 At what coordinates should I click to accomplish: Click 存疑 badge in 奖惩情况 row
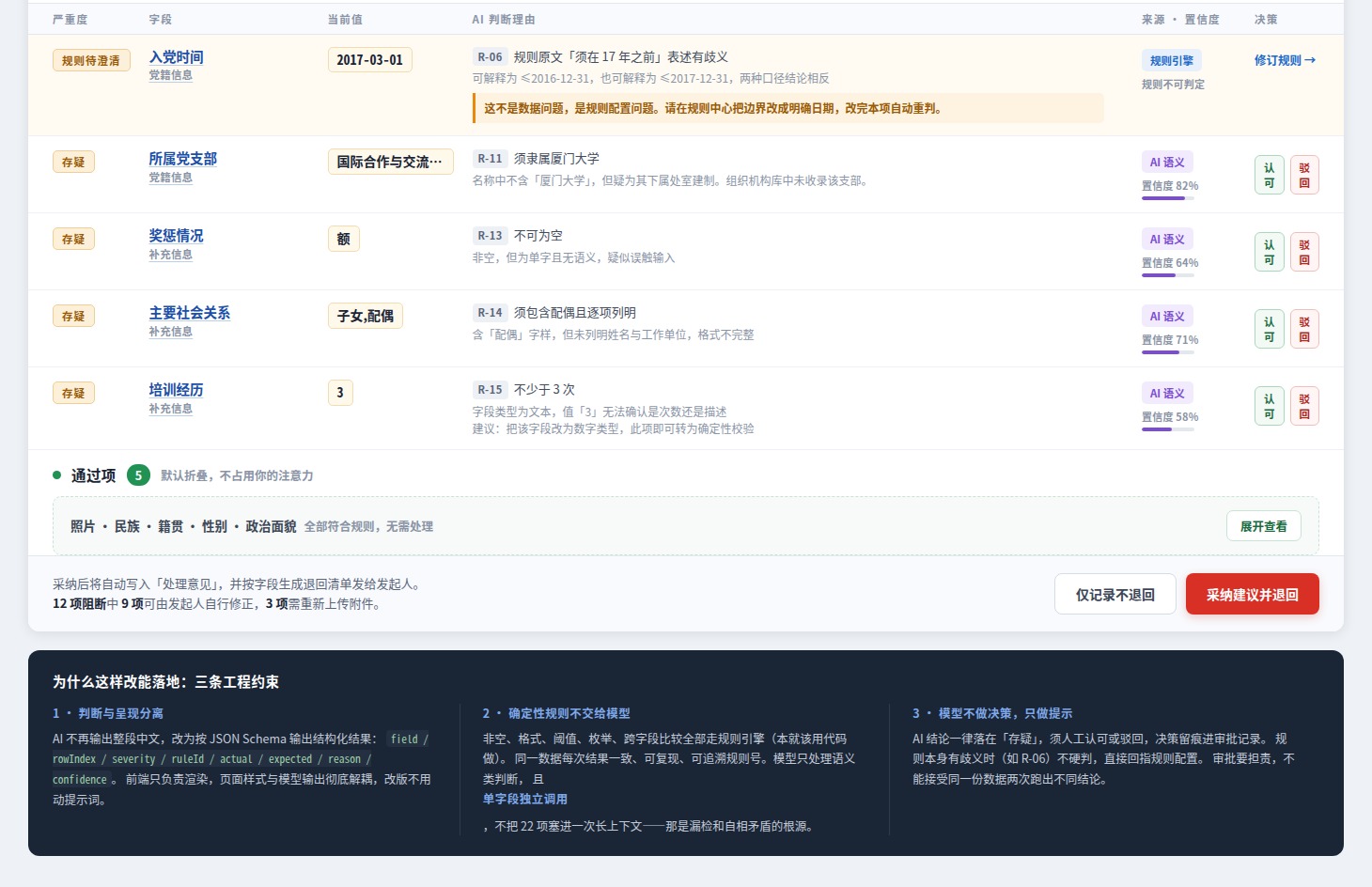(x=73, y=240)
